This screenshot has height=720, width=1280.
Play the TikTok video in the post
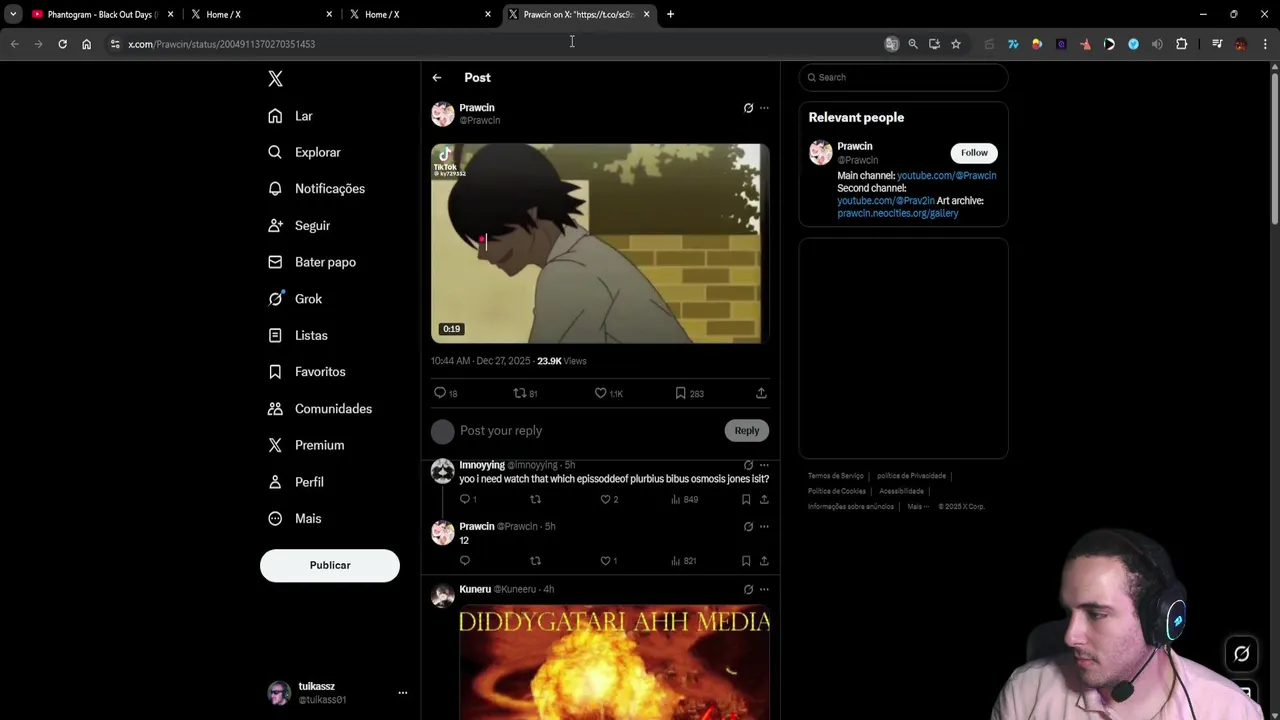pyautogui.click(x=600, y=243)
